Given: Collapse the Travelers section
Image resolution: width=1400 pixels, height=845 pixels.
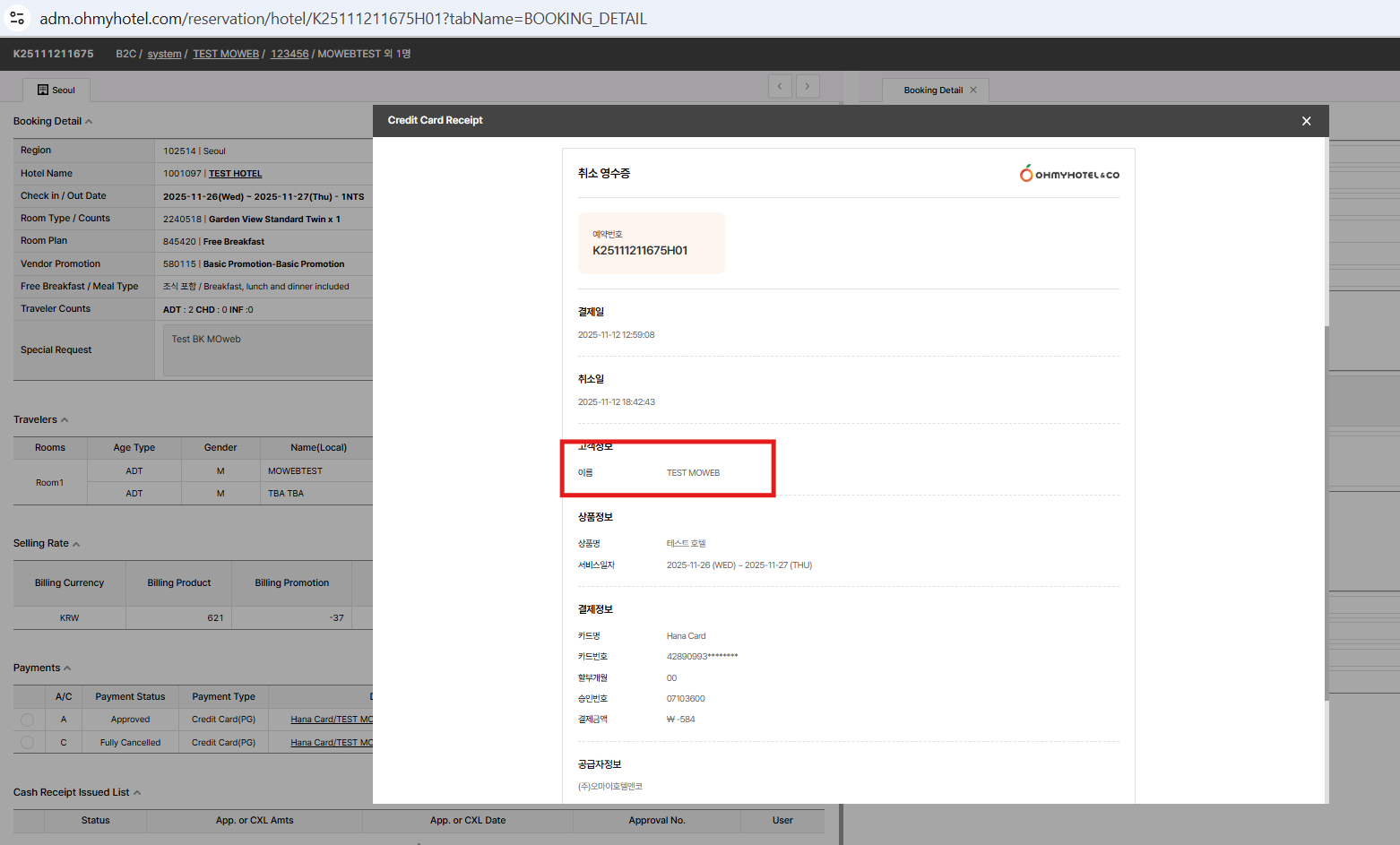Looking at the screenshot, I should [65, 420].
